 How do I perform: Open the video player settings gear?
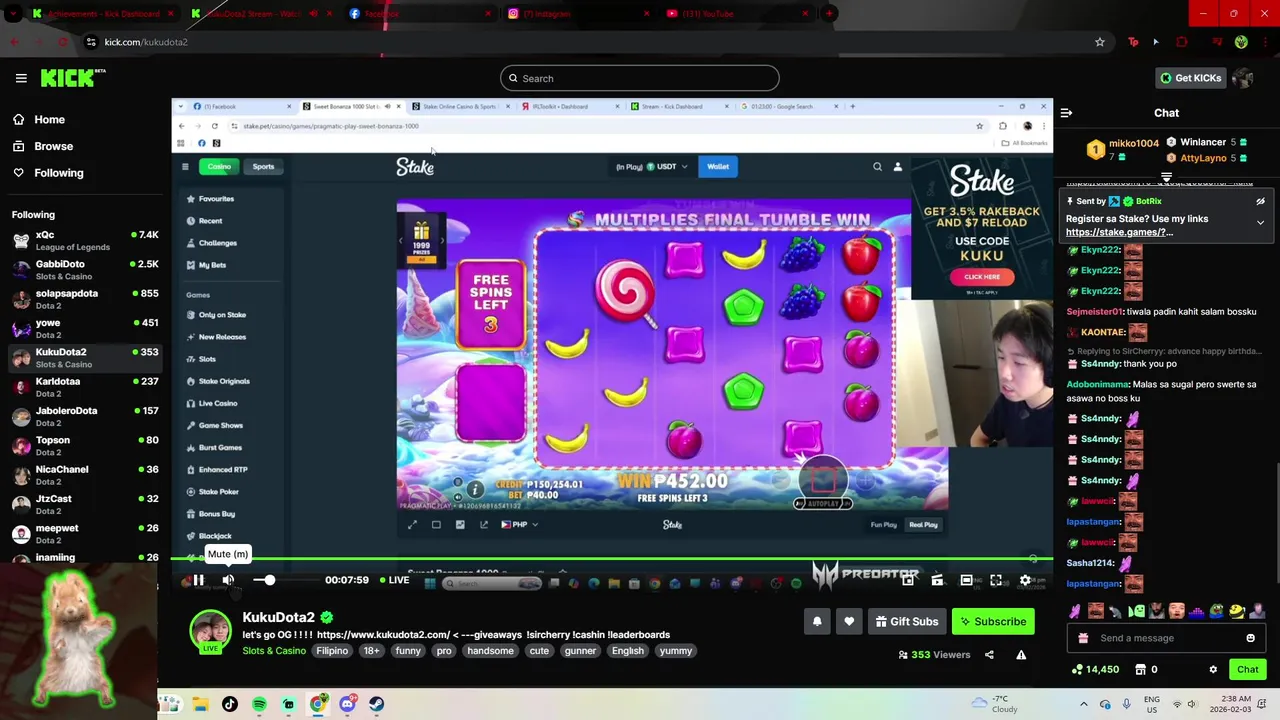coord(1025,580)
